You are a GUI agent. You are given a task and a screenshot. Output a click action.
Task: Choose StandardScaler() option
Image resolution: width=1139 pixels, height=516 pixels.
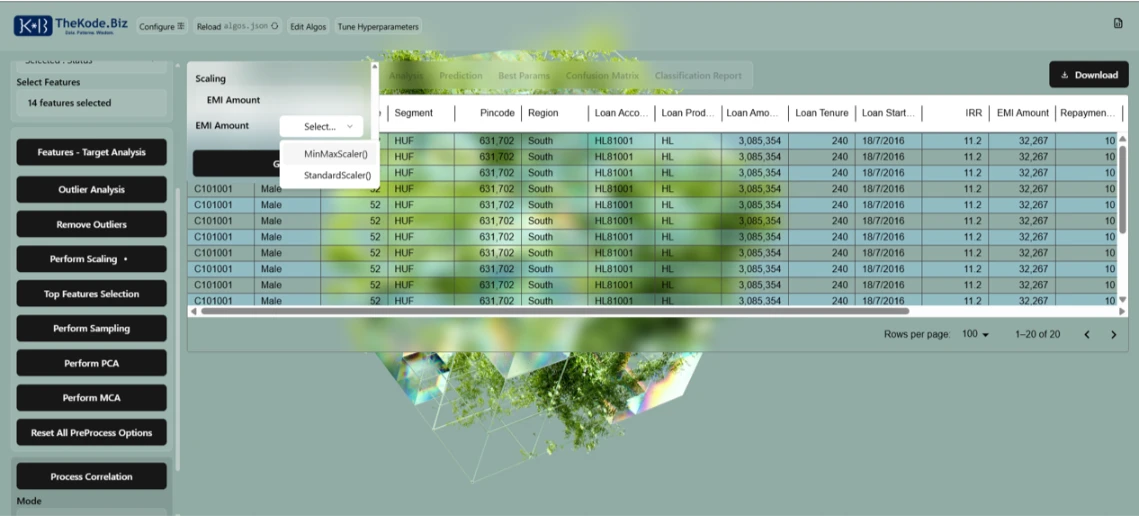click(337, 176)
